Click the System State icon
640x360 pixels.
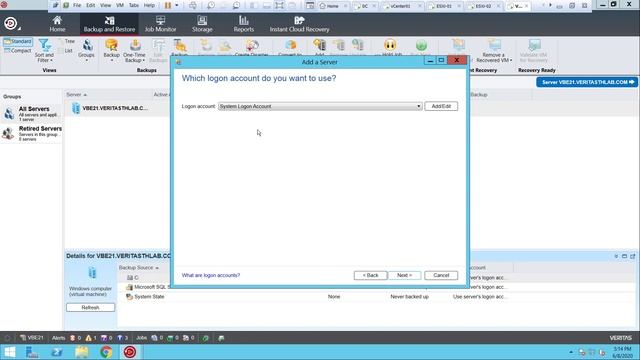click(129, 297)
